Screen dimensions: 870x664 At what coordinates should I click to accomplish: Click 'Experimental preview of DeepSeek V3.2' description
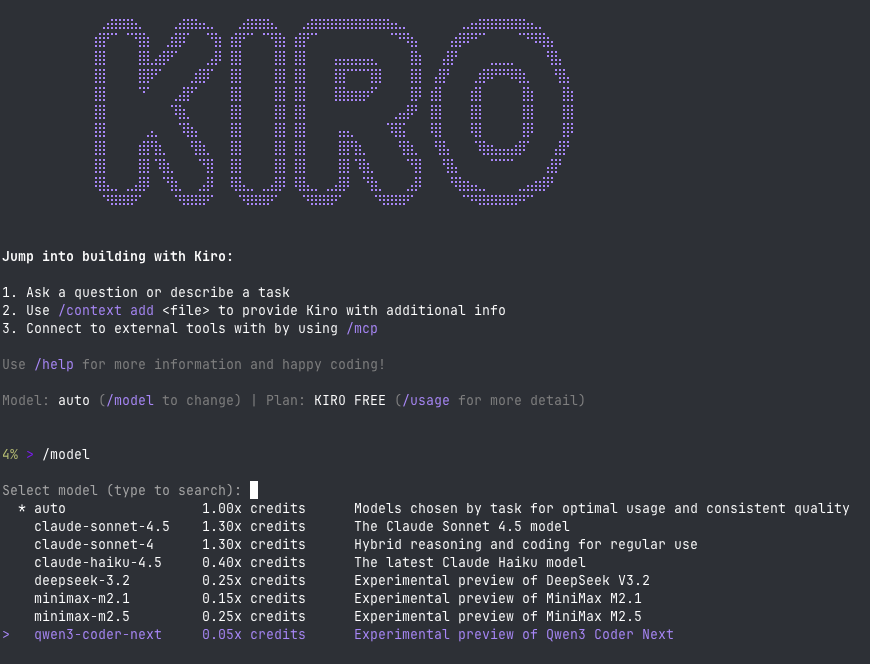coord(502,581)
